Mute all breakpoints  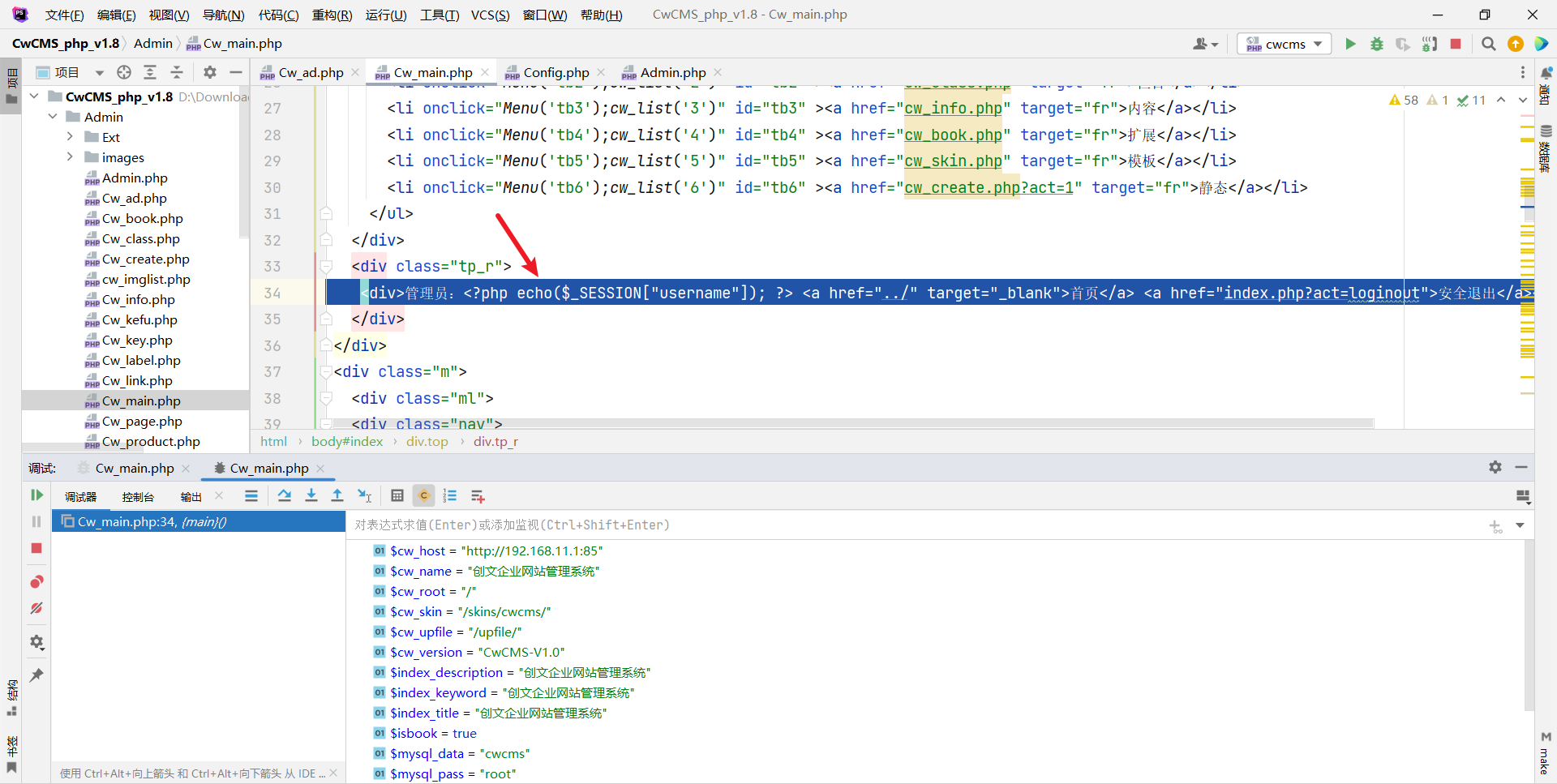pos(36,608)
